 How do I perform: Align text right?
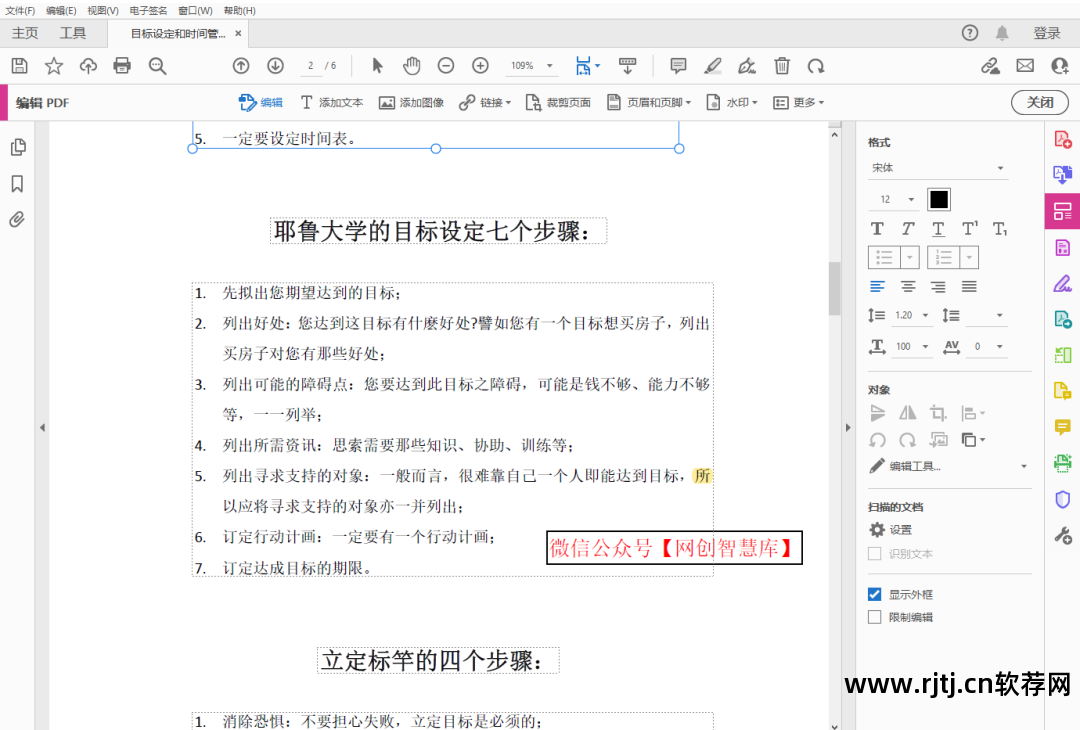point(938,286)
